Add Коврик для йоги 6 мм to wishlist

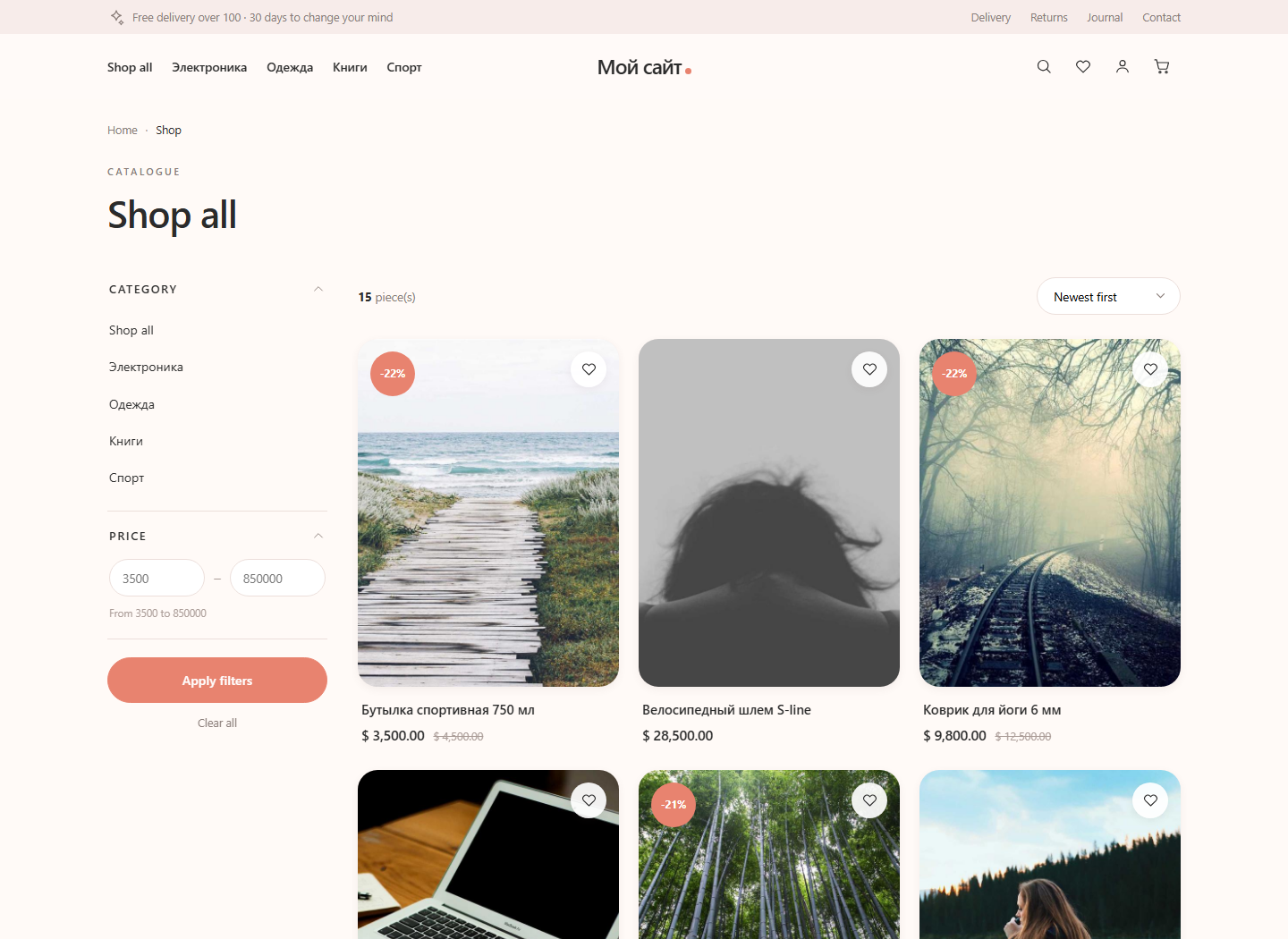tap(1150, 369)
